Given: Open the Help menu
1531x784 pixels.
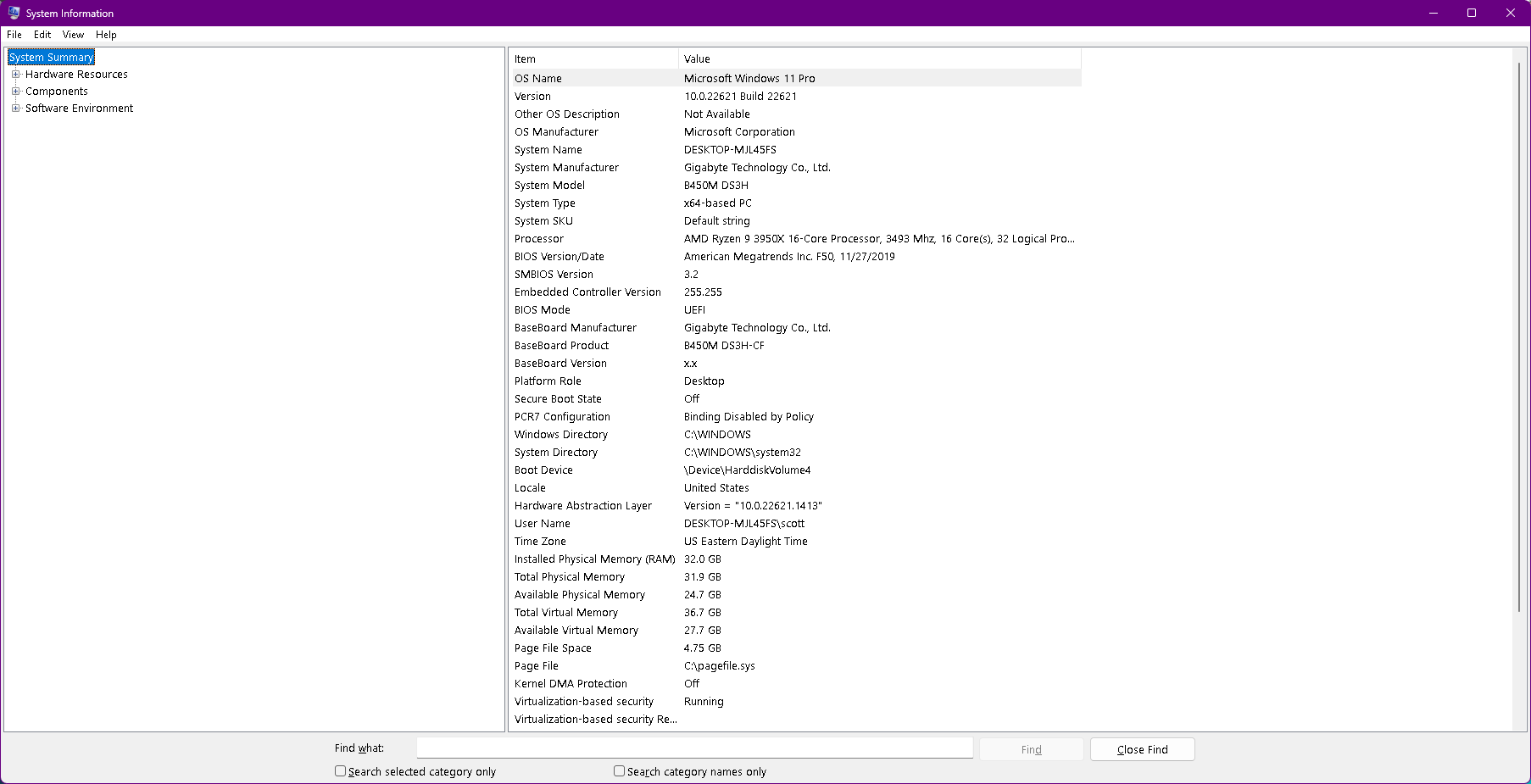Looking at the screenshot, I should pos(106,35).
